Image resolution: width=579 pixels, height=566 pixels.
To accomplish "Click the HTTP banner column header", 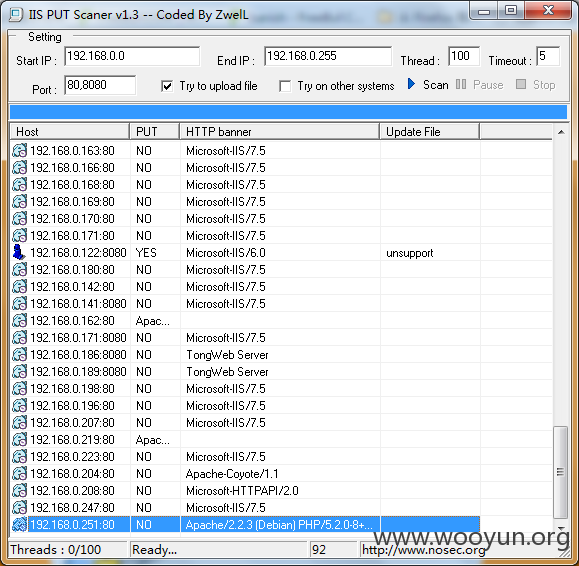I will pos(280,132).
